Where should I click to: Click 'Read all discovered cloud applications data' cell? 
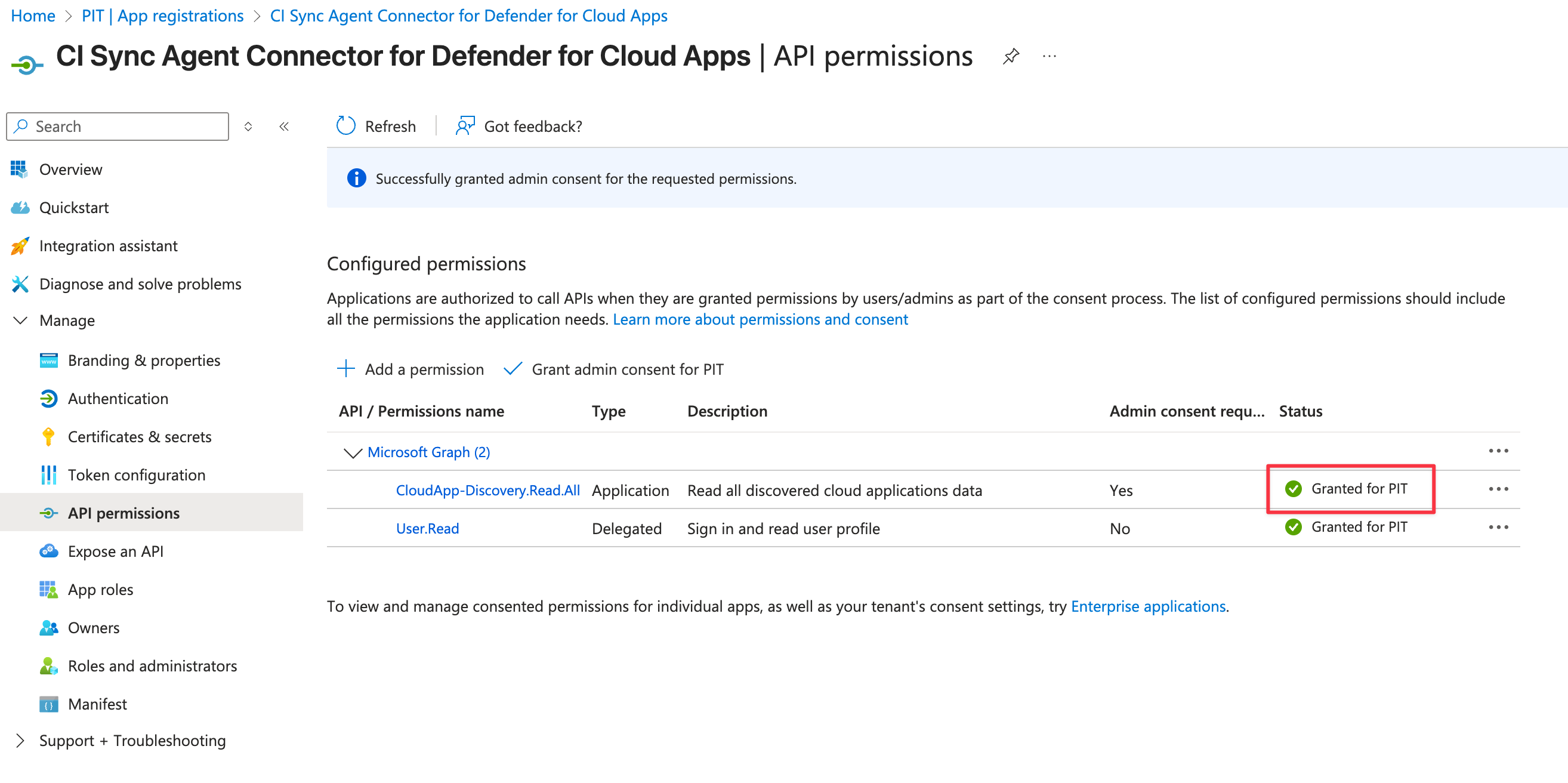coord(835,490)
